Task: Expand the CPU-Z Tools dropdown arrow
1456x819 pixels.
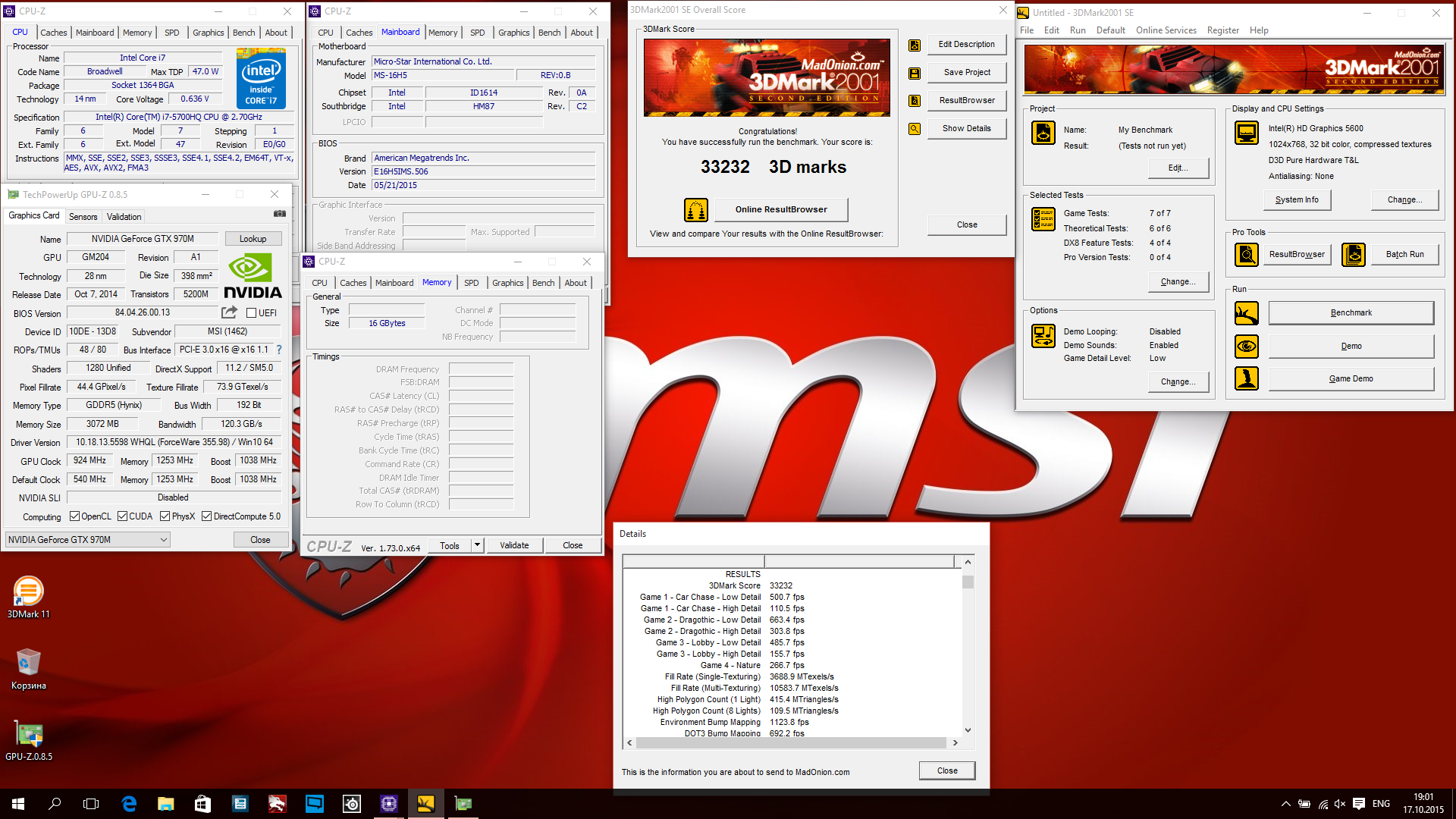Action: point(477,545)
